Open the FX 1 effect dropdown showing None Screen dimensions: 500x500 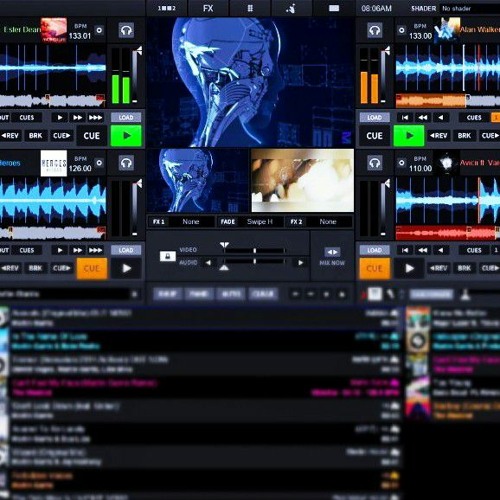point(191,222)
